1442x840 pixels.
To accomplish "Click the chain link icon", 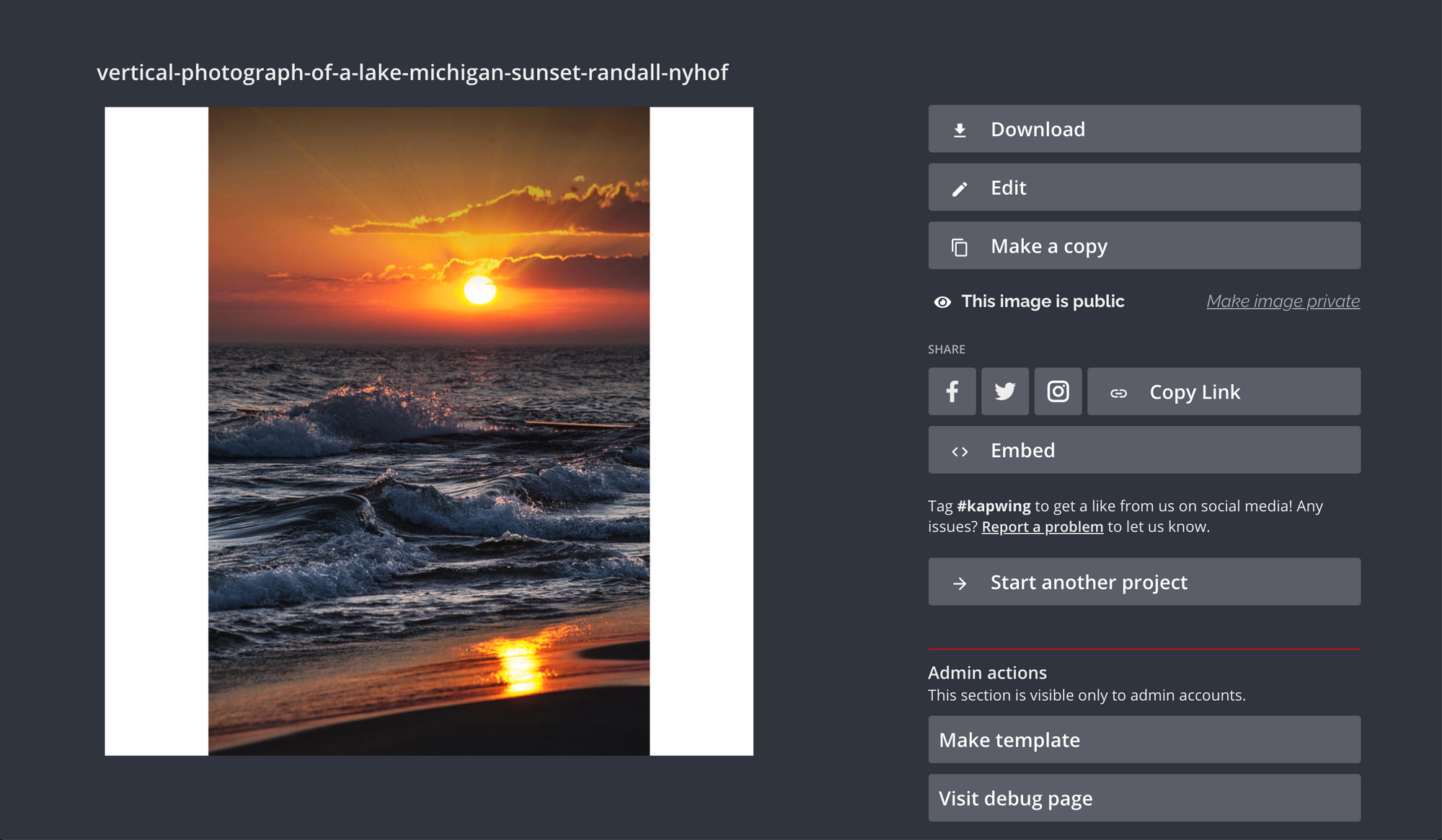I will (x=1118, y=393).
